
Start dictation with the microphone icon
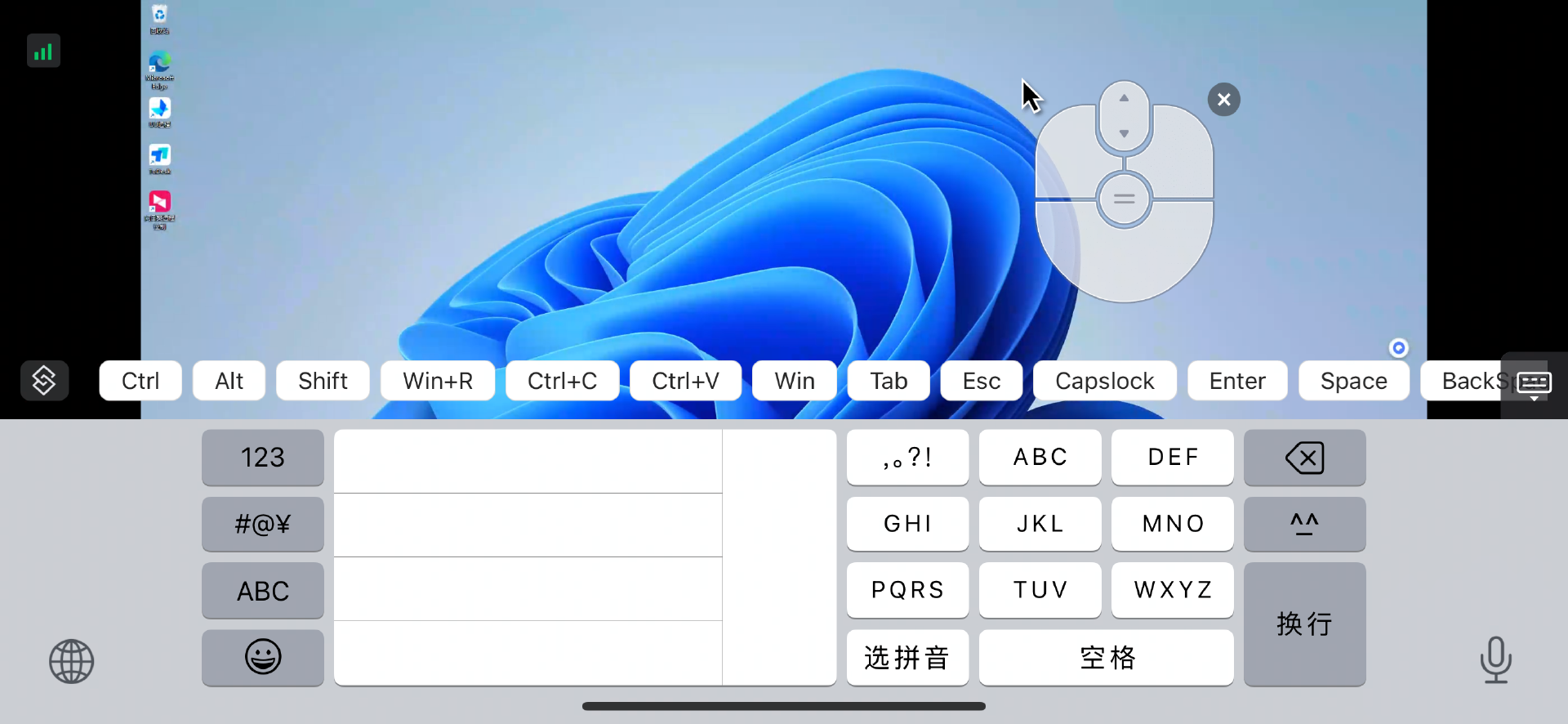(x=1495, y=660)
